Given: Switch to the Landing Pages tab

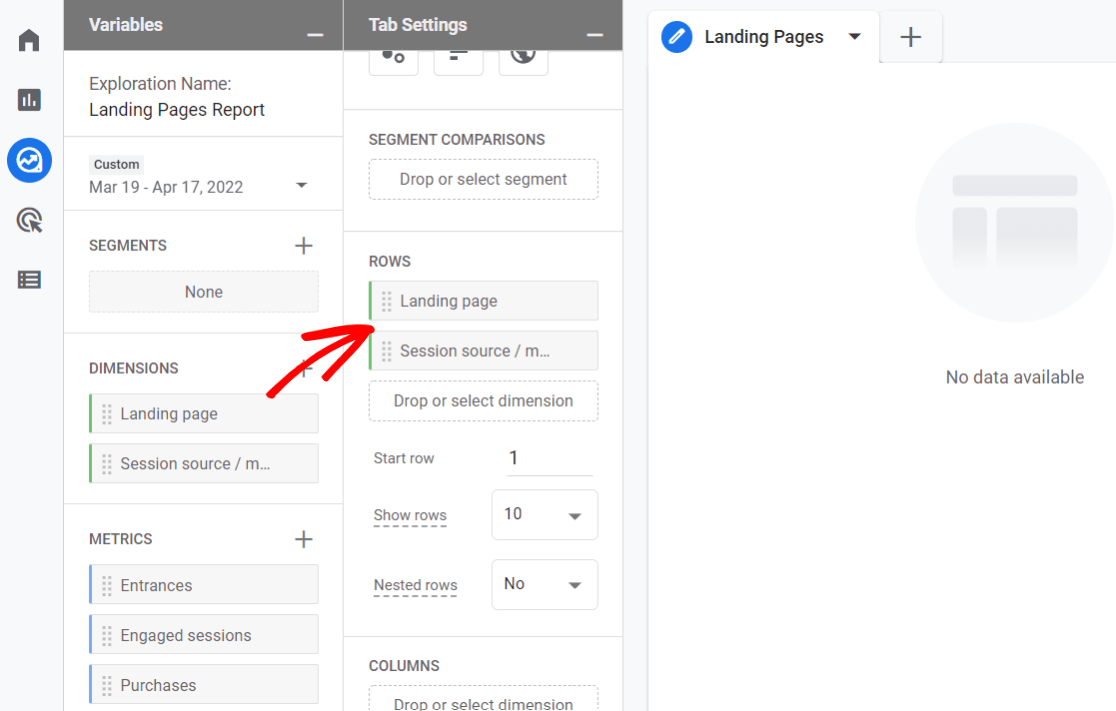Looking at the screenshot, I should coord(763,36).
